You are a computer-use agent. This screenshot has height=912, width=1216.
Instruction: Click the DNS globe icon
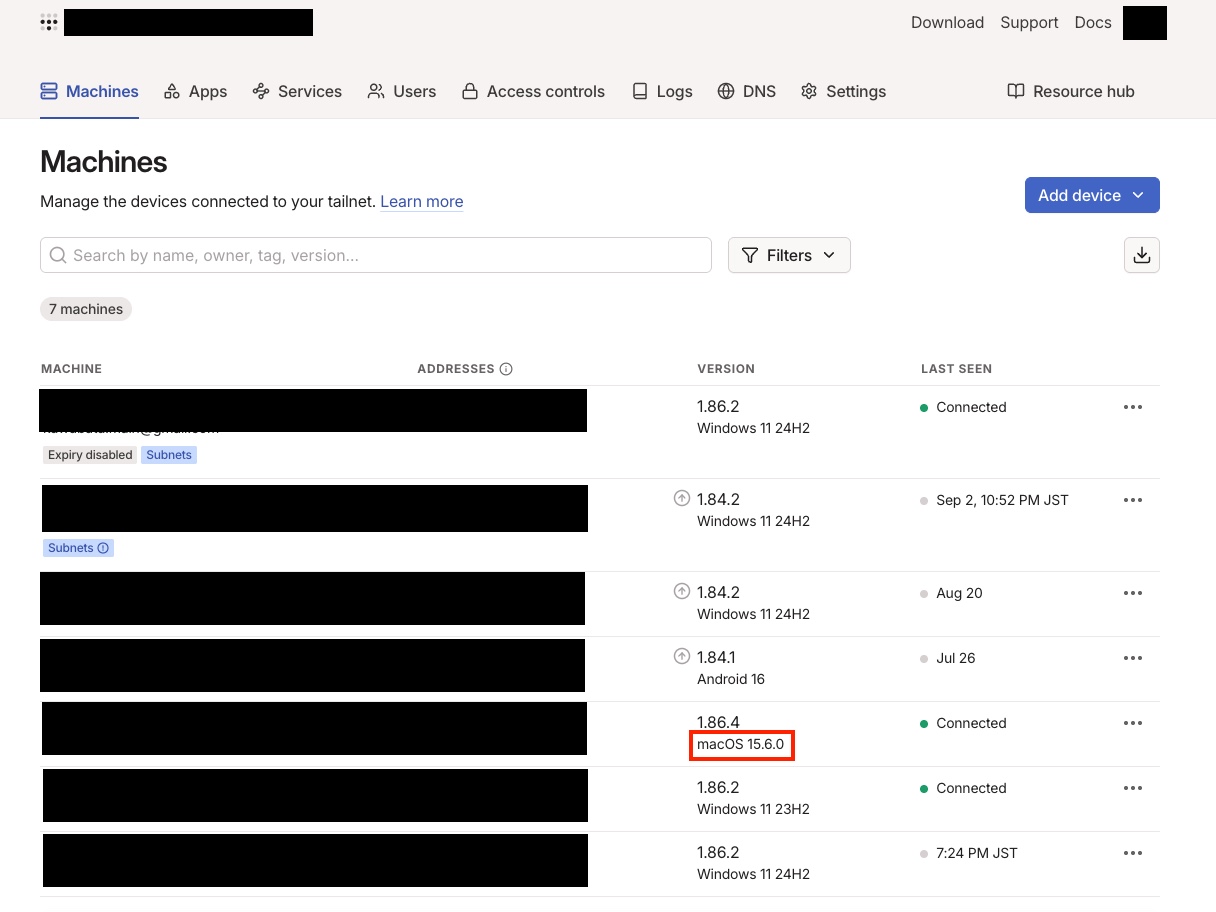click(x=725, y=91)
